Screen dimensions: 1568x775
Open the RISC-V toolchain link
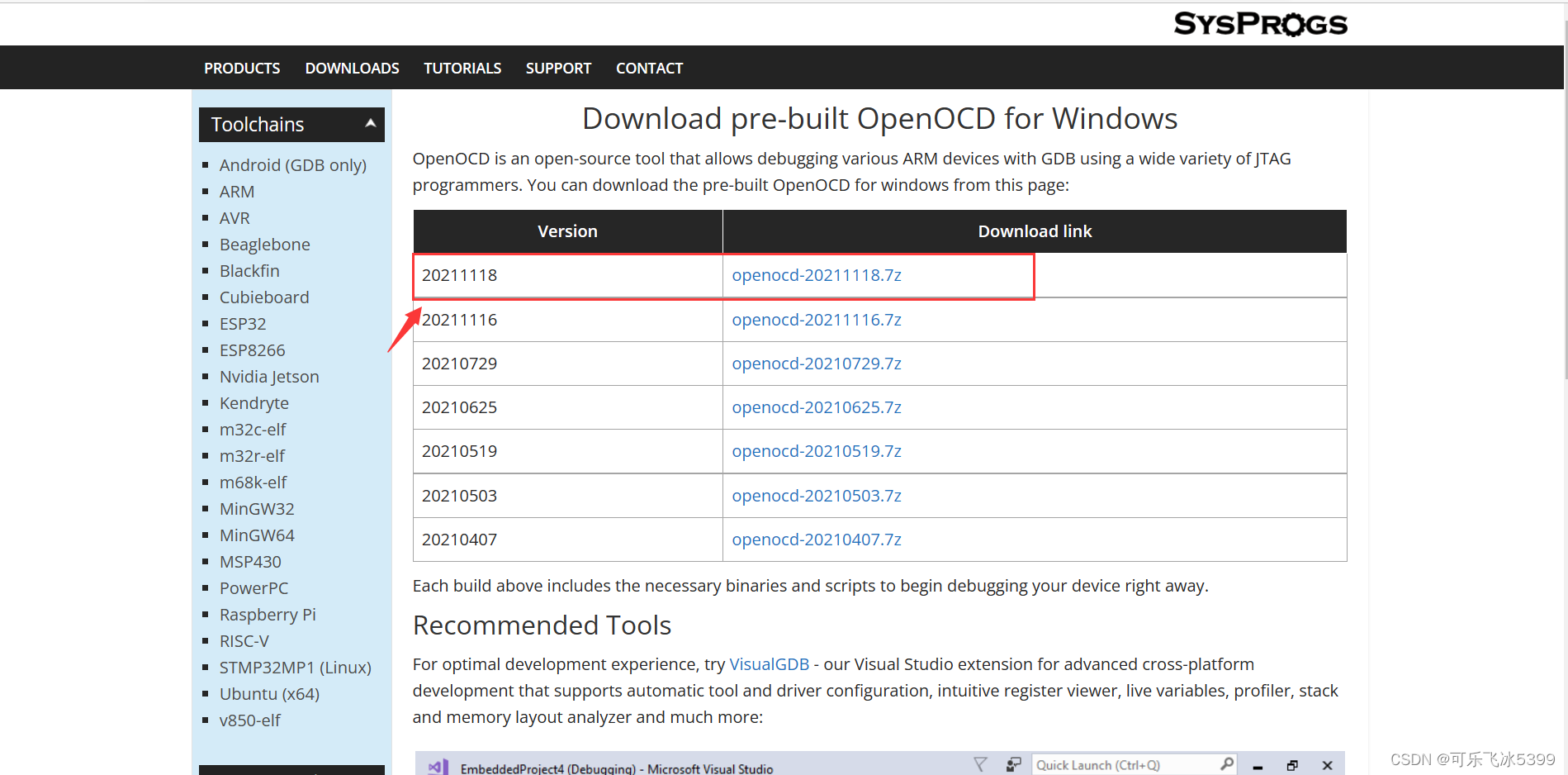point(244,641)
